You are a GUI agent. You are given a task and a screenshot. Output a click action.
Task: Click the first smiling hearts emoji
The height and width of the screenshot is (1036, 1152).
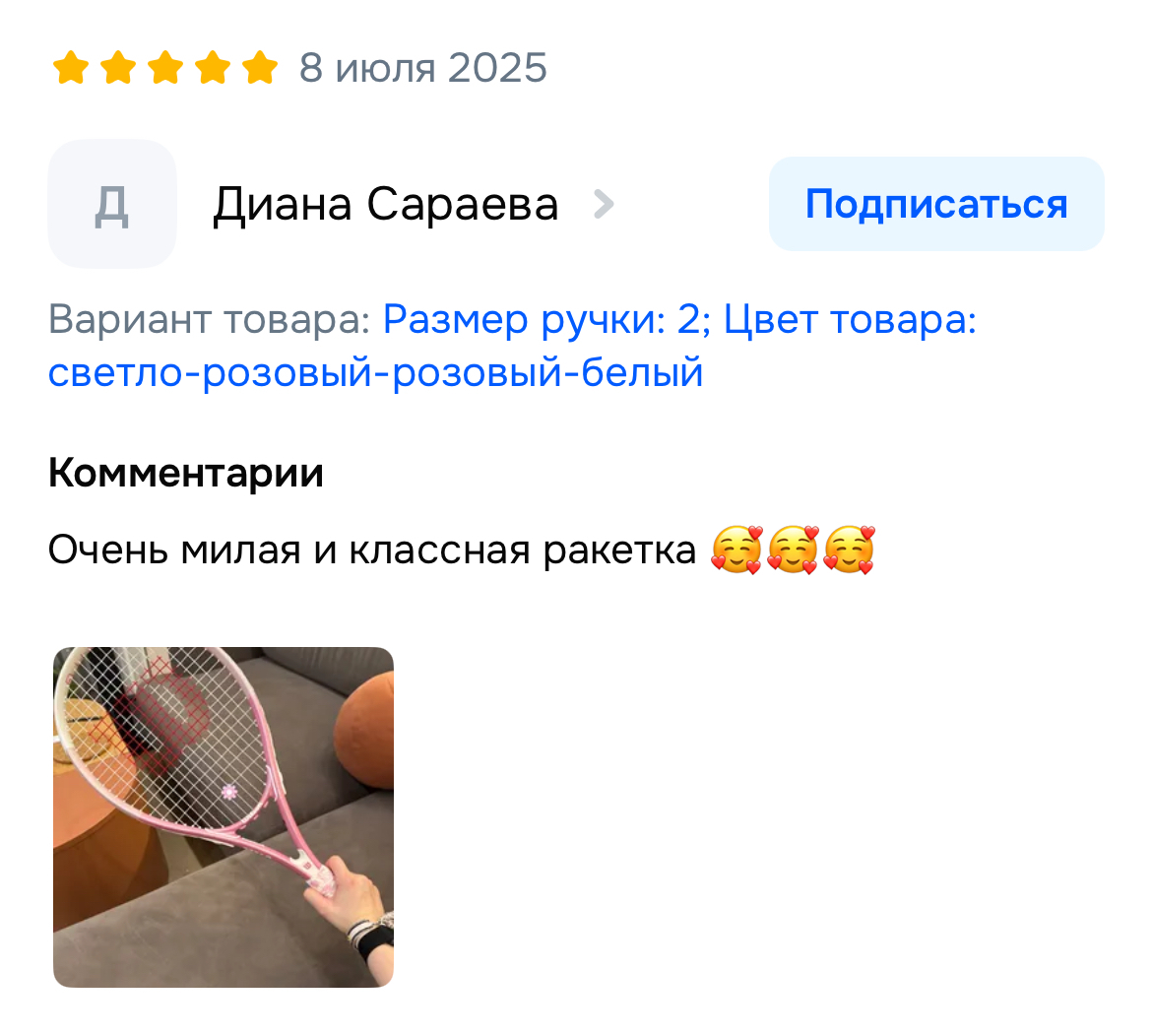(x=736, y=550)
